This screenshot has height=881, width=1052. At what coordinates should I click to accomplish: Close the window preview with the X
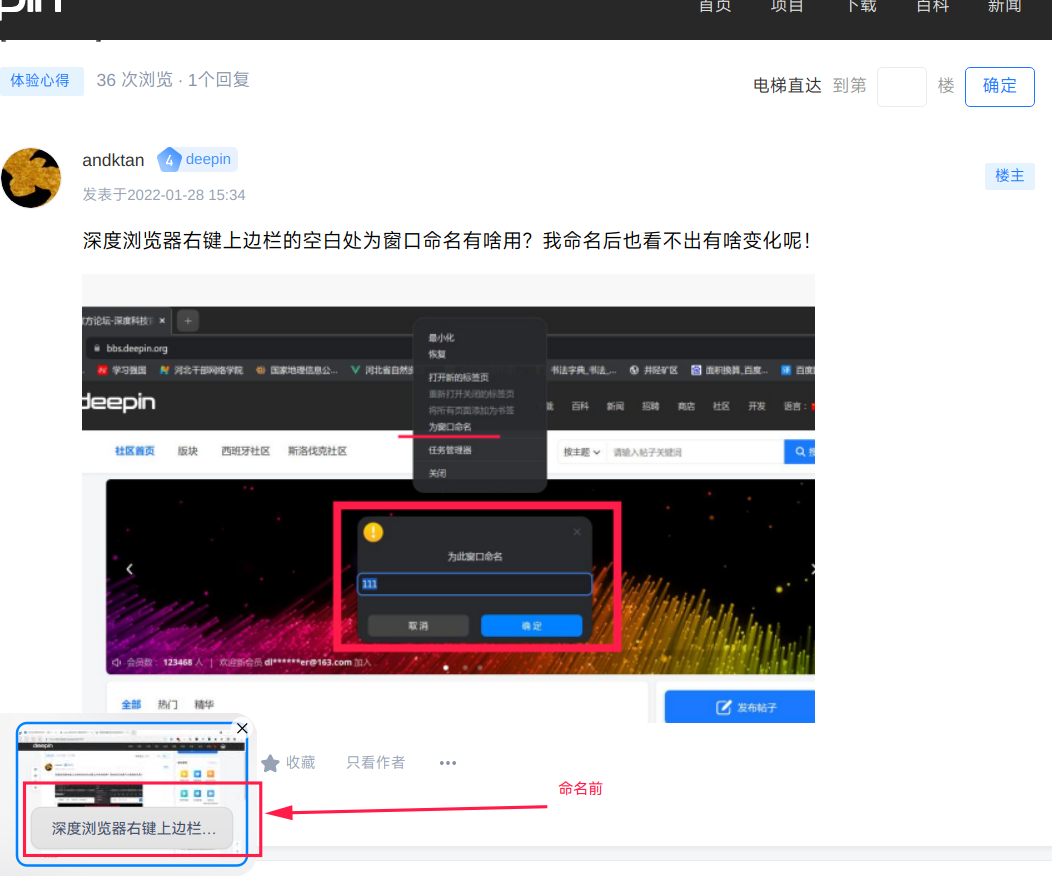pos(242,728)
